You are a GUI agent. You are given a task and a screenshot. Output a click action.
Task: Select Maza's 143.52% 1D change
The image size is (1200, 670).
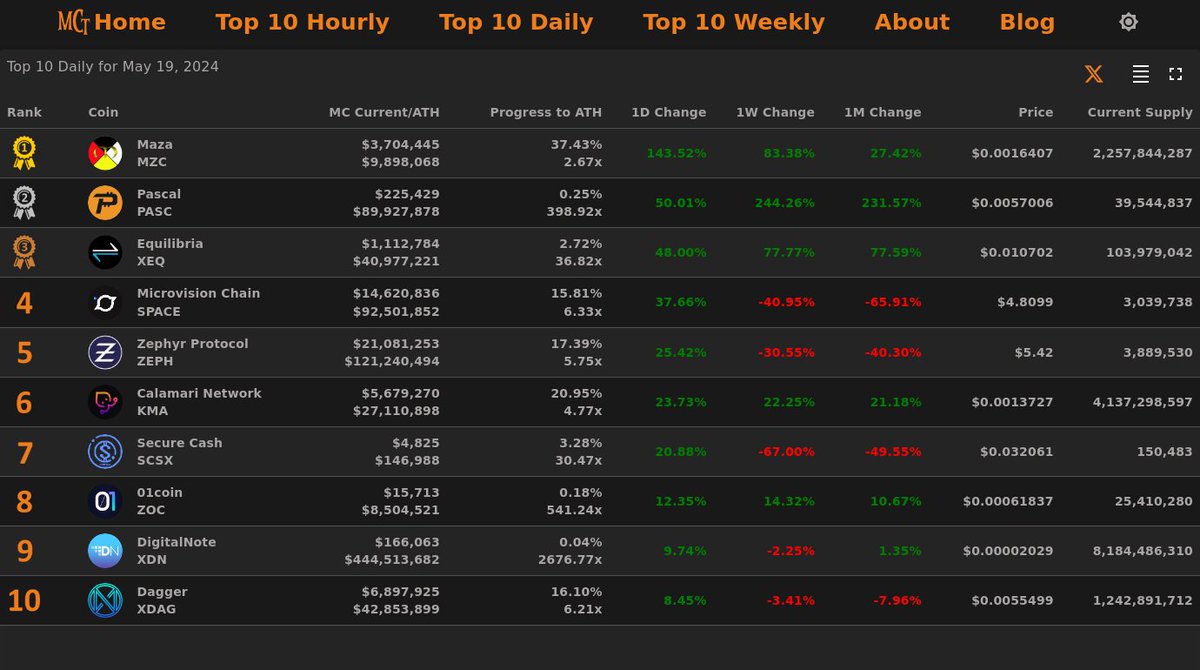[677, 153]
